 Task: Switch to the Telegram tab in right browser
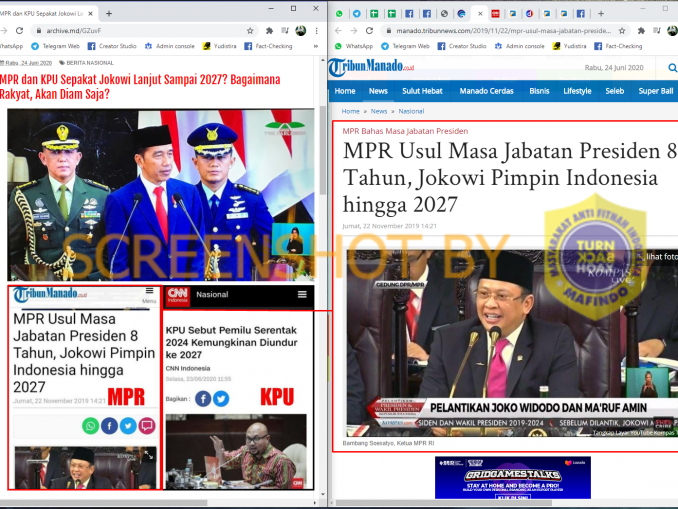click(357, 14)
